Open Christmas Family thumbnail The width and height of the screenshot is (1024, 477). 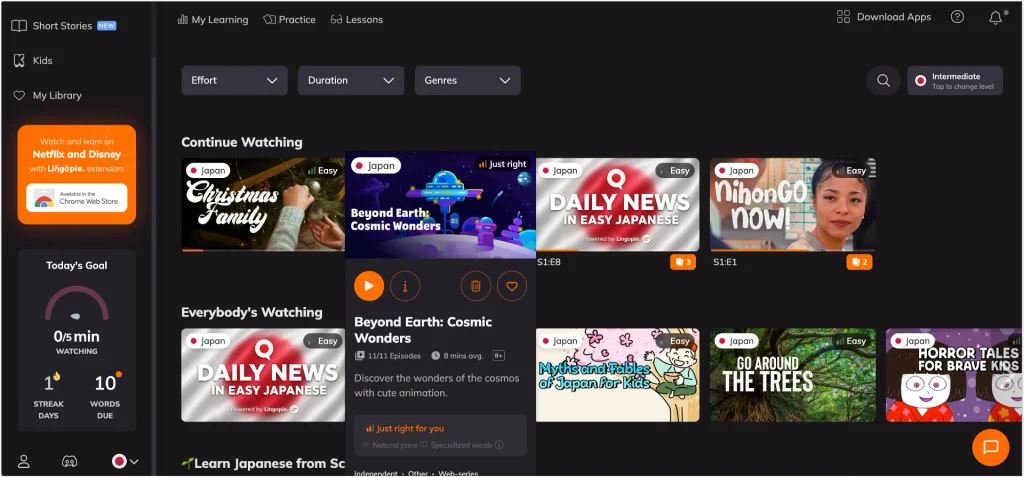263,205
